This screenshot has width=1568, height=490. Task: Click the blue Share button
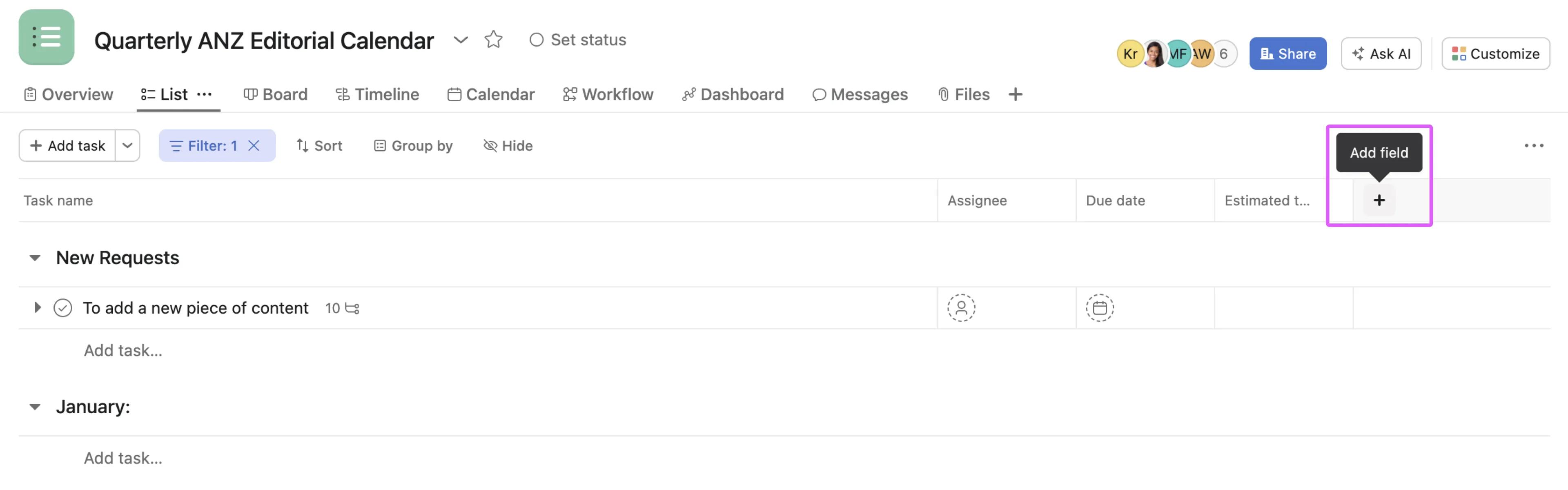tap(1287, 53)
